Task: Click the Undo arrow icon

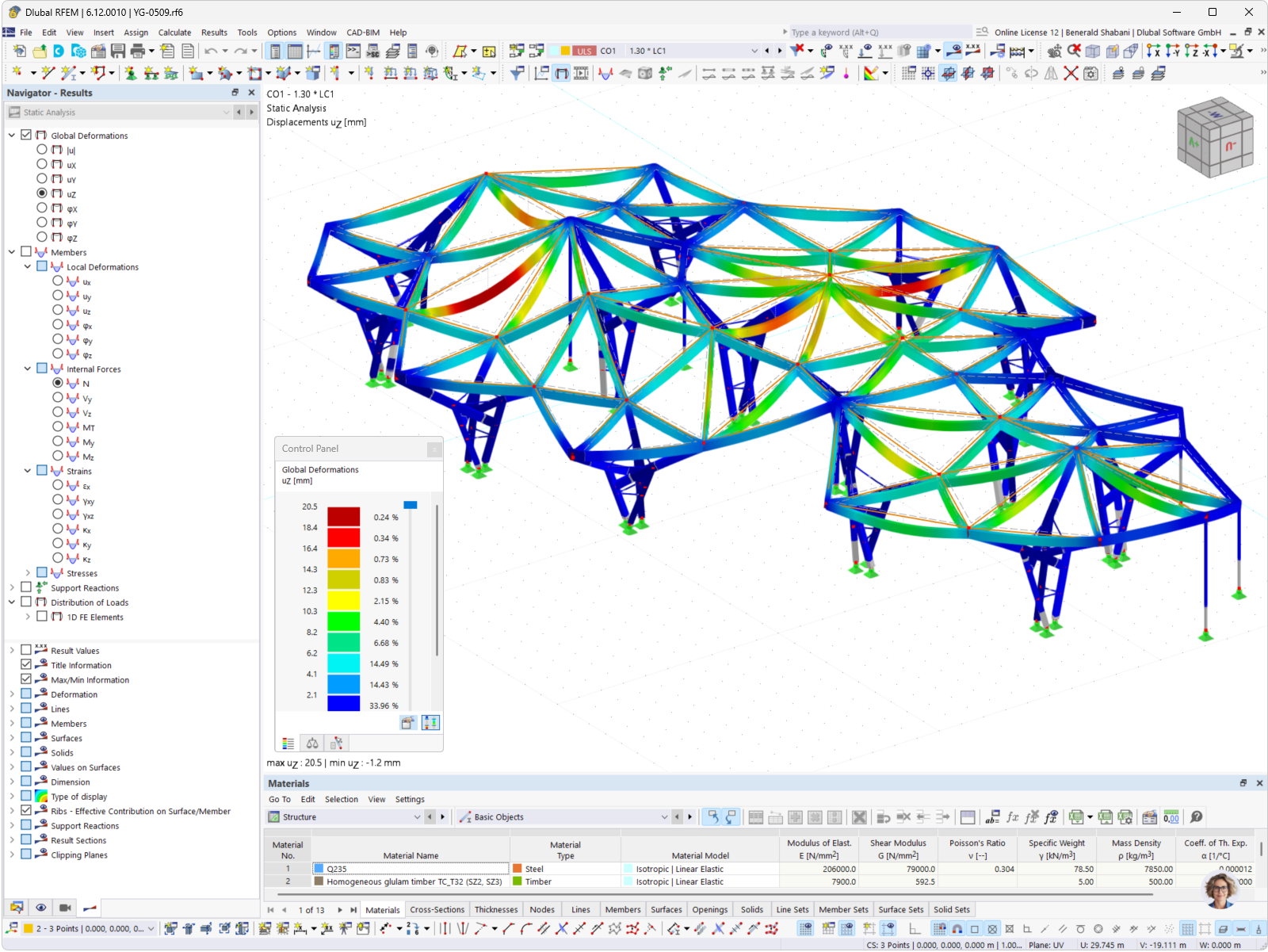Action: [209, 50]
